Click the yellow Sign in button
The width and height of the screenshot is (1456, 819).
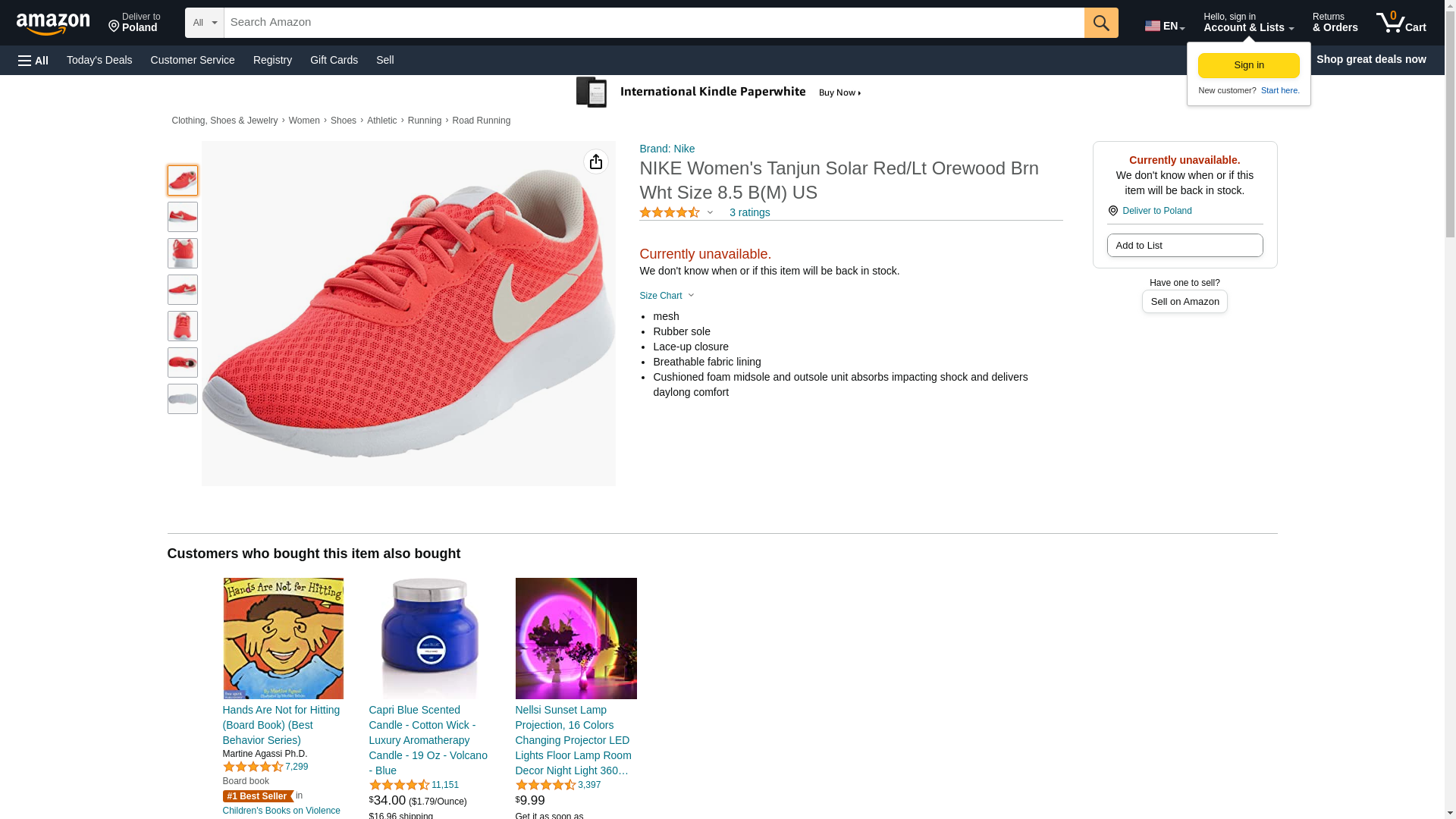click(1248, 65)
